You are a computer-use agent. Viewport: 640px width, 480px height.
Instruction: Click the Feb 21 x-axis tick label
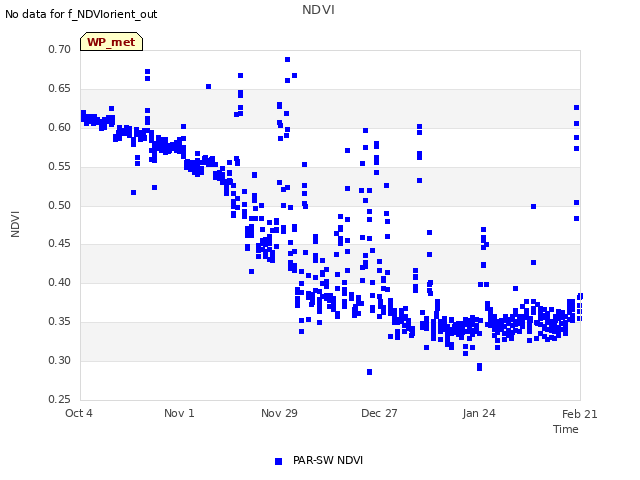(x=580, y=414)
